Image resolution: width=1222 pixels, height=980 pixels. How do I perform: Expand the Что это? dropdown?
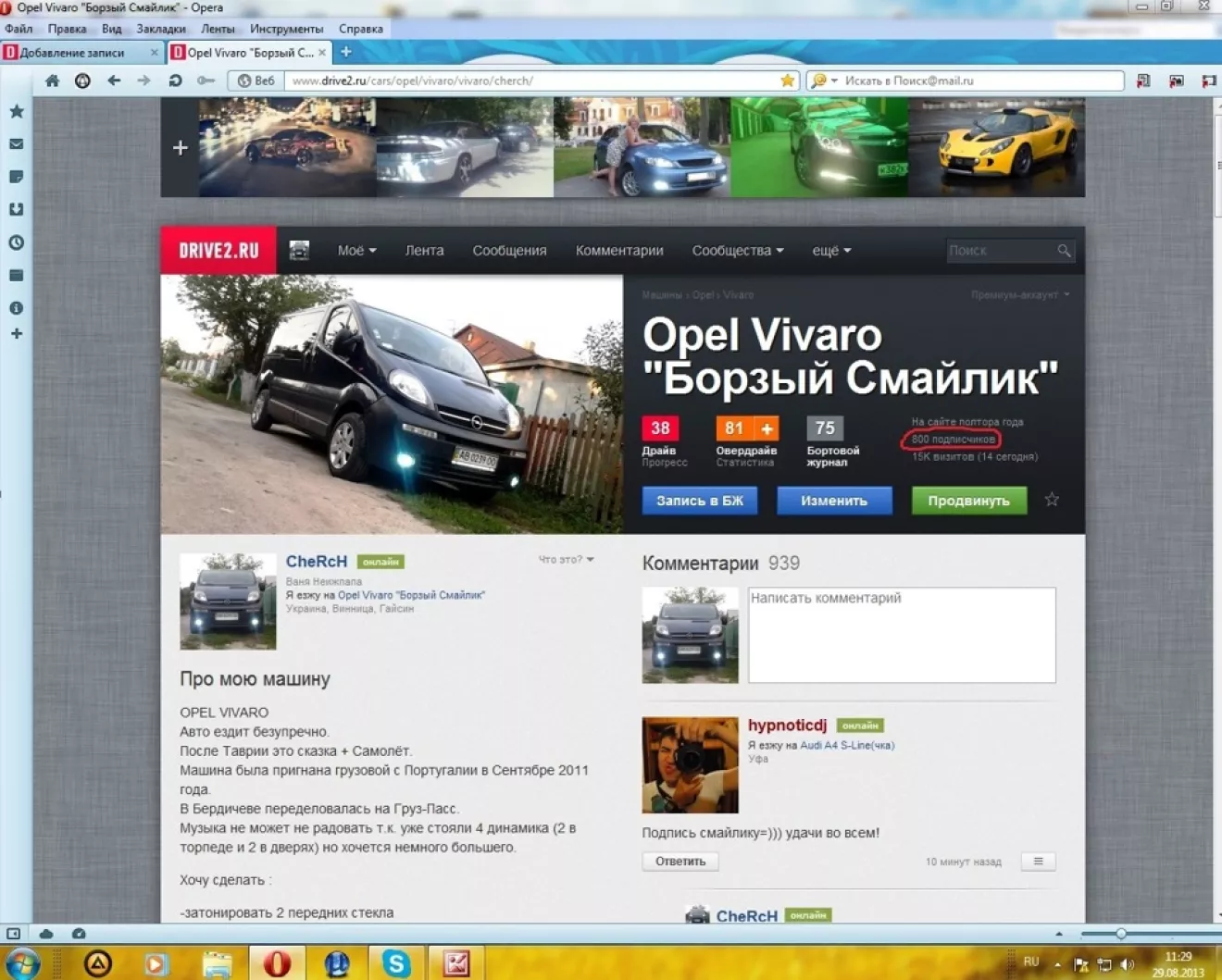[x=567, y=559]
